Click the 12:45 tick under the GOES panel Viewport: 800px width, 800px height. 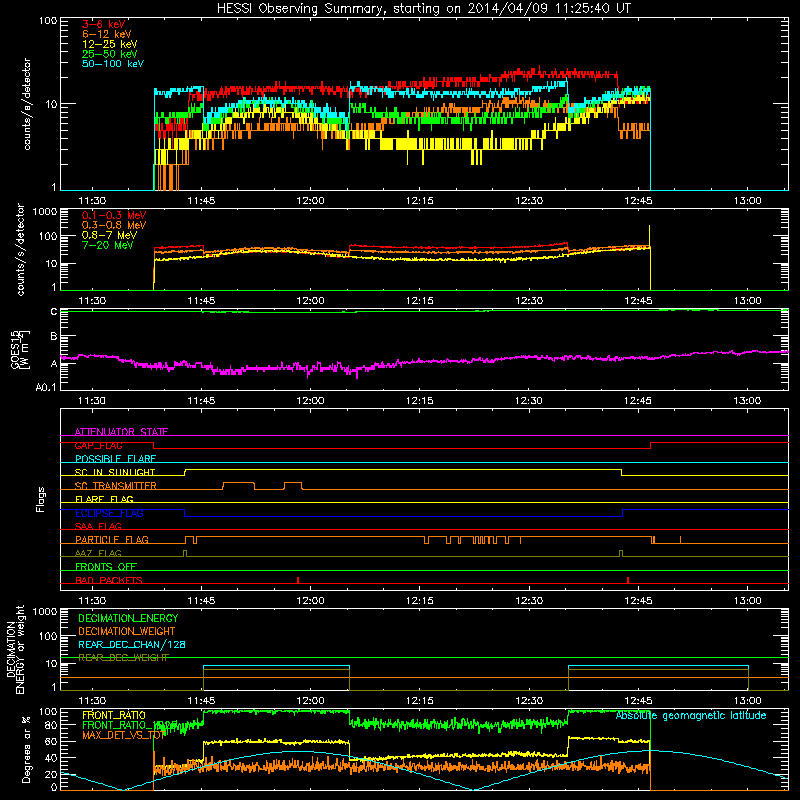[x=638, y=401]
